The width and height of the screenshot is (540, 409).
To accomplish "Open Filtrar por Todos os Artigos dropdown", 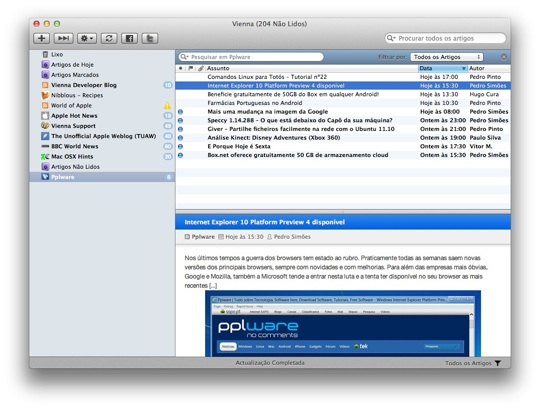I will click(x=447, y=57).
